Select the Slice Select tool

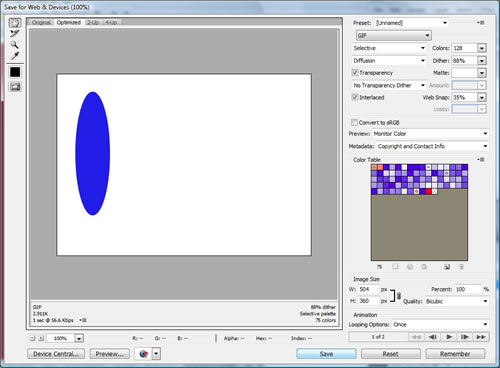click(x=15, y=33)
